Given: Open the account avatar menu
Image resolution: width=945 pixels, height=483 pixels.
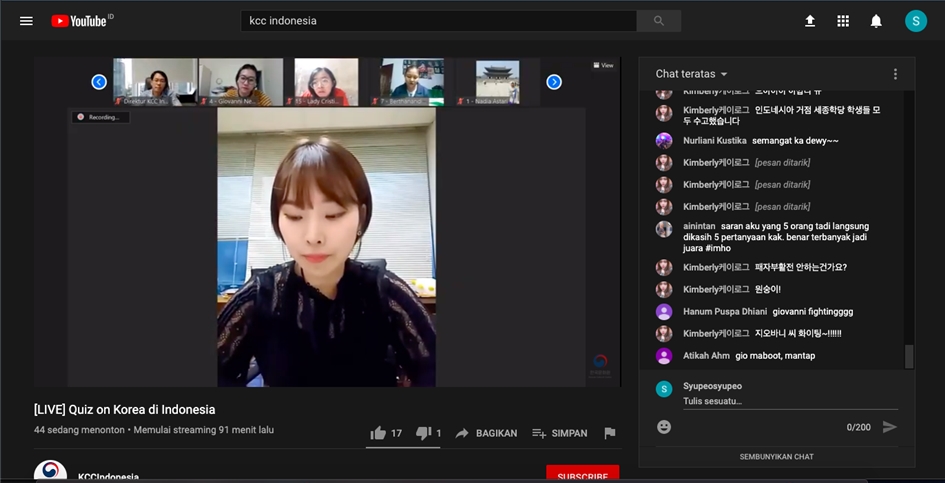Looking at the screenshot, I should coord(916,21).
